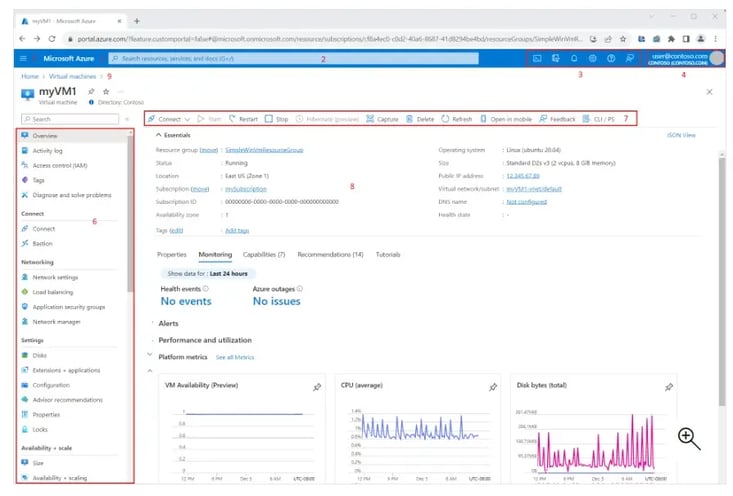Open Cloud Shell from the top bar
The height and width of the screenshot is (496, 733).
tap(537, 58)
